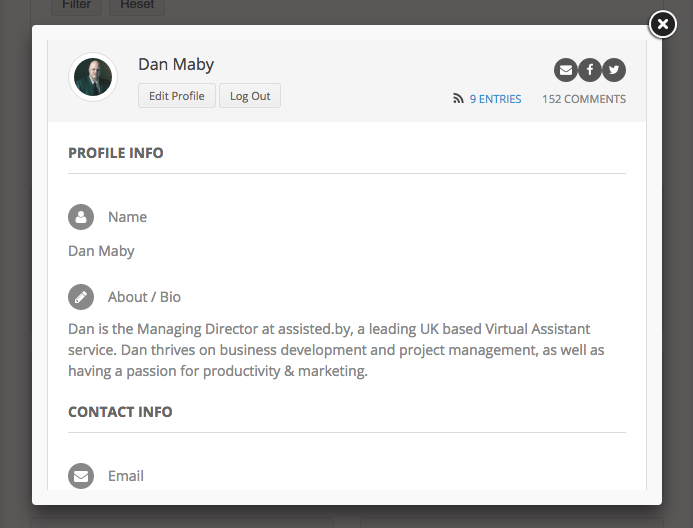Image resolution: width=693 pixels, height=528 pixels.
Task: Click the bio paragraph about assisted.by
Action: coord(336,350)
